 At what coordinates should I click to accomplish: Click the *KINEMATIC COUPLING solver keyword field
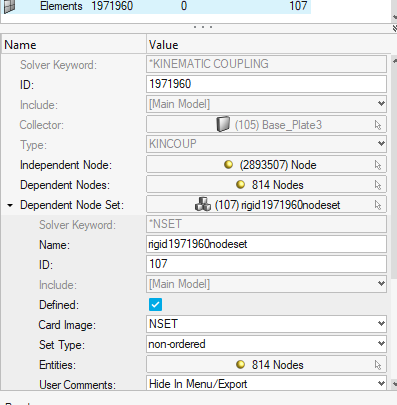(266, 64)
